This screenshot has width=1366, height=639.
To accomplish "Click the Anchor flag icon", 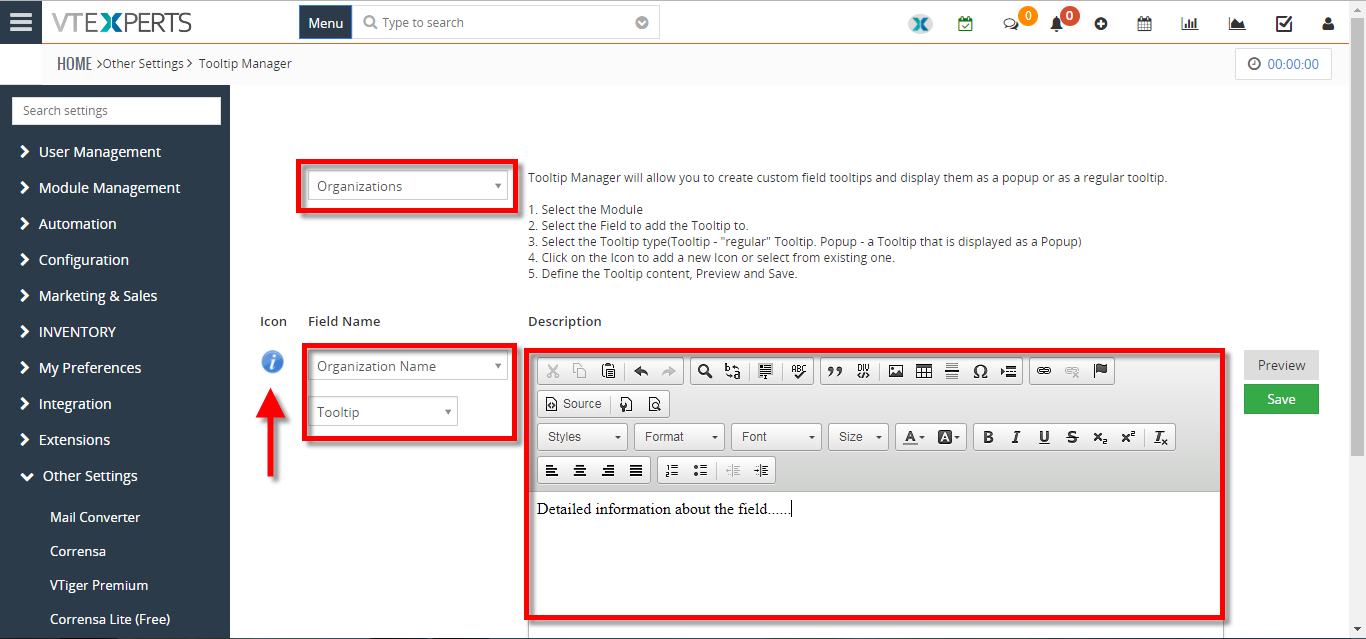I will (x=1100, y=371).
